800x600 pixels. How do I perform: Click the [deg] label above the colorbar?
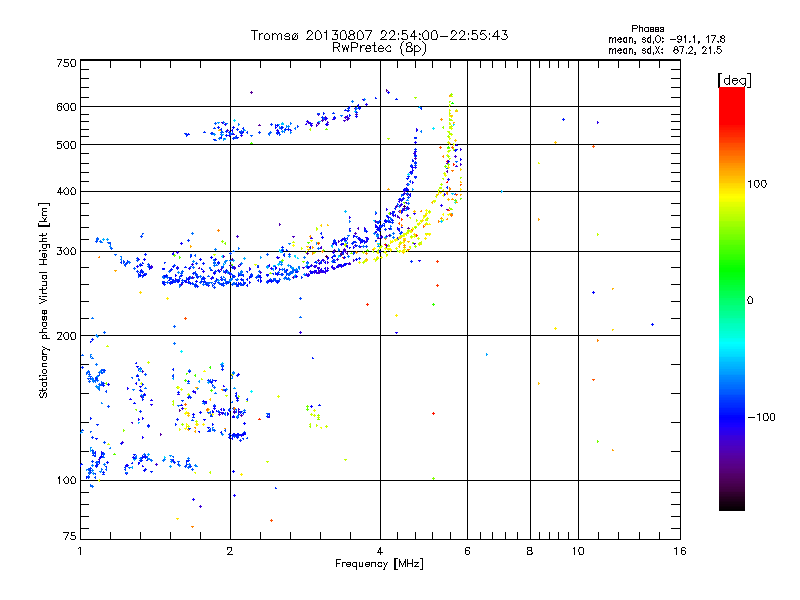pyautogui.click(x=734, y=80)
